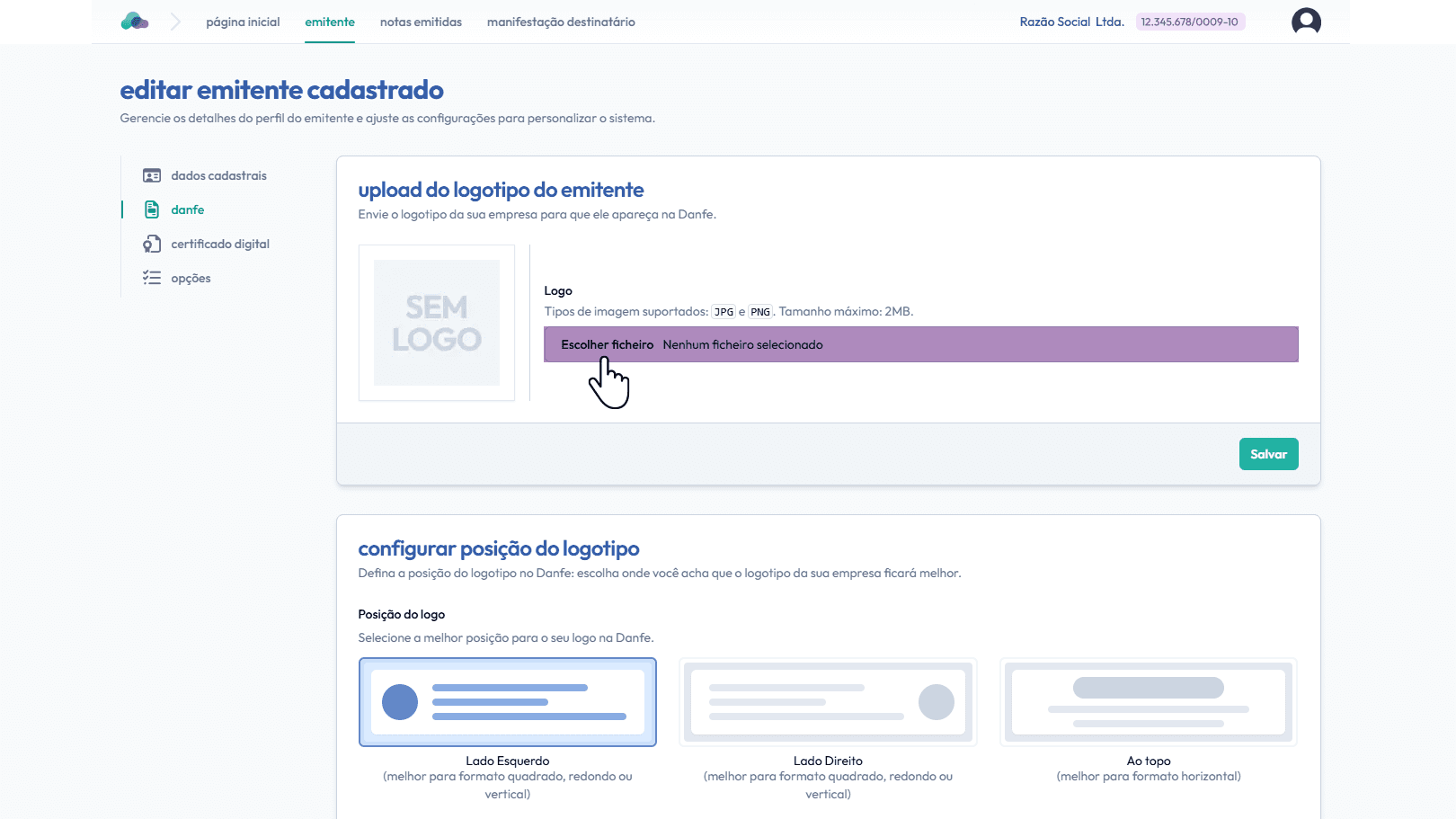Click the breadcrumb chevron arrow icon
Image resolution: width=1456 pixels, height=819 pixels.
click(x=175, y=22)
